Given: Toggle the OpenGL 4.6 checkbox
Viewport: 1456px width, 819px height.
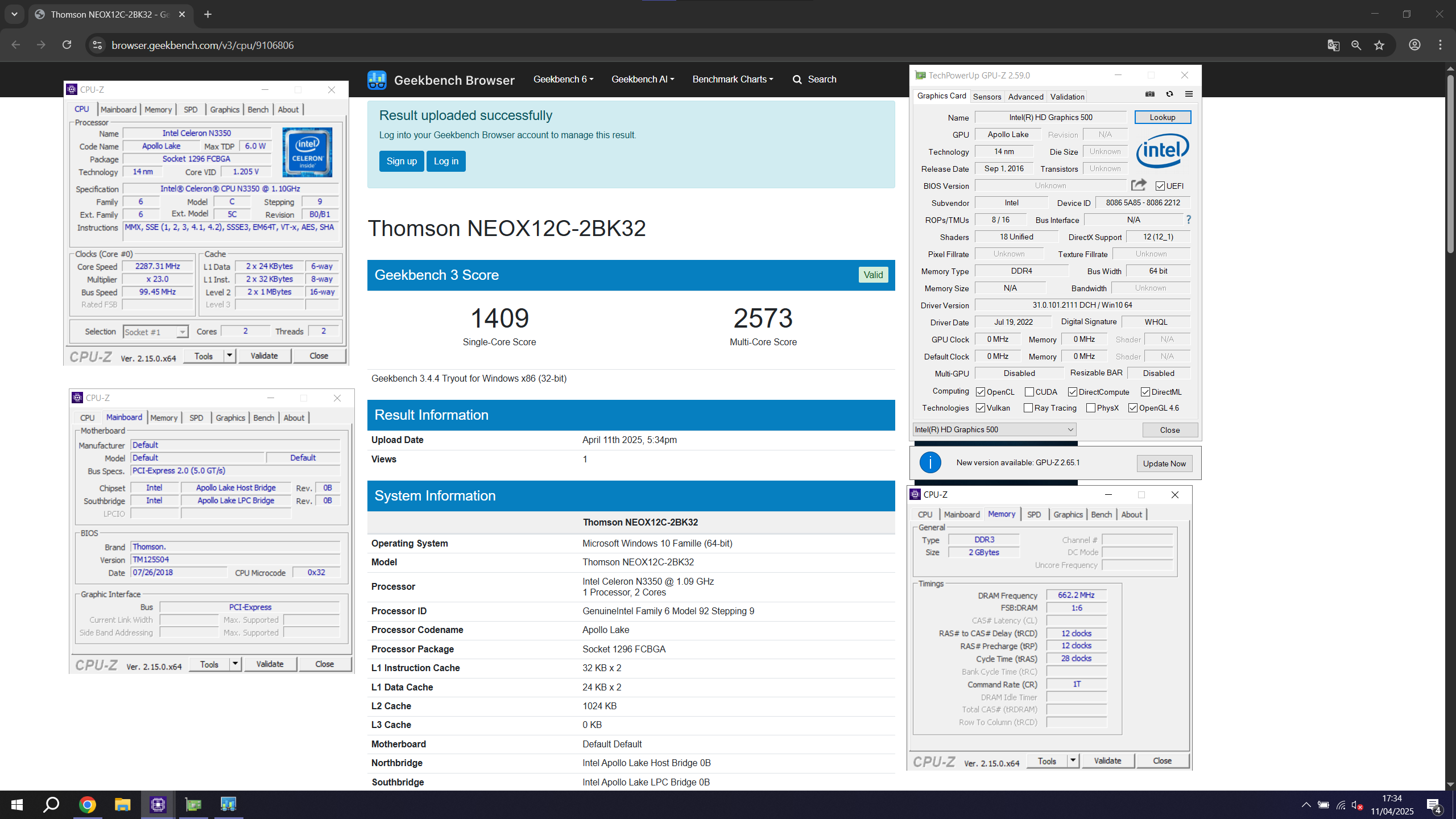Looking at the screenshot, I should (x=1133, y=408).
